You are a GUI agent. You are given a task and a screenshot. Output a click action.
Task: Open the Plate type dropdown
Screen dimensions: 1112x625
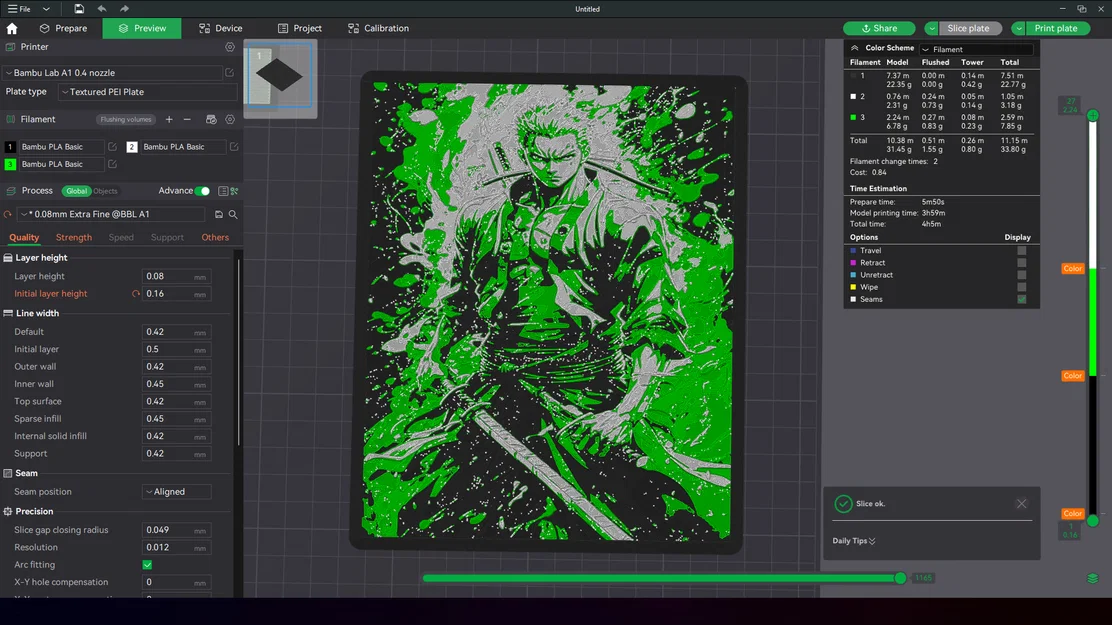pyautogui.click(x=146, y=91)
